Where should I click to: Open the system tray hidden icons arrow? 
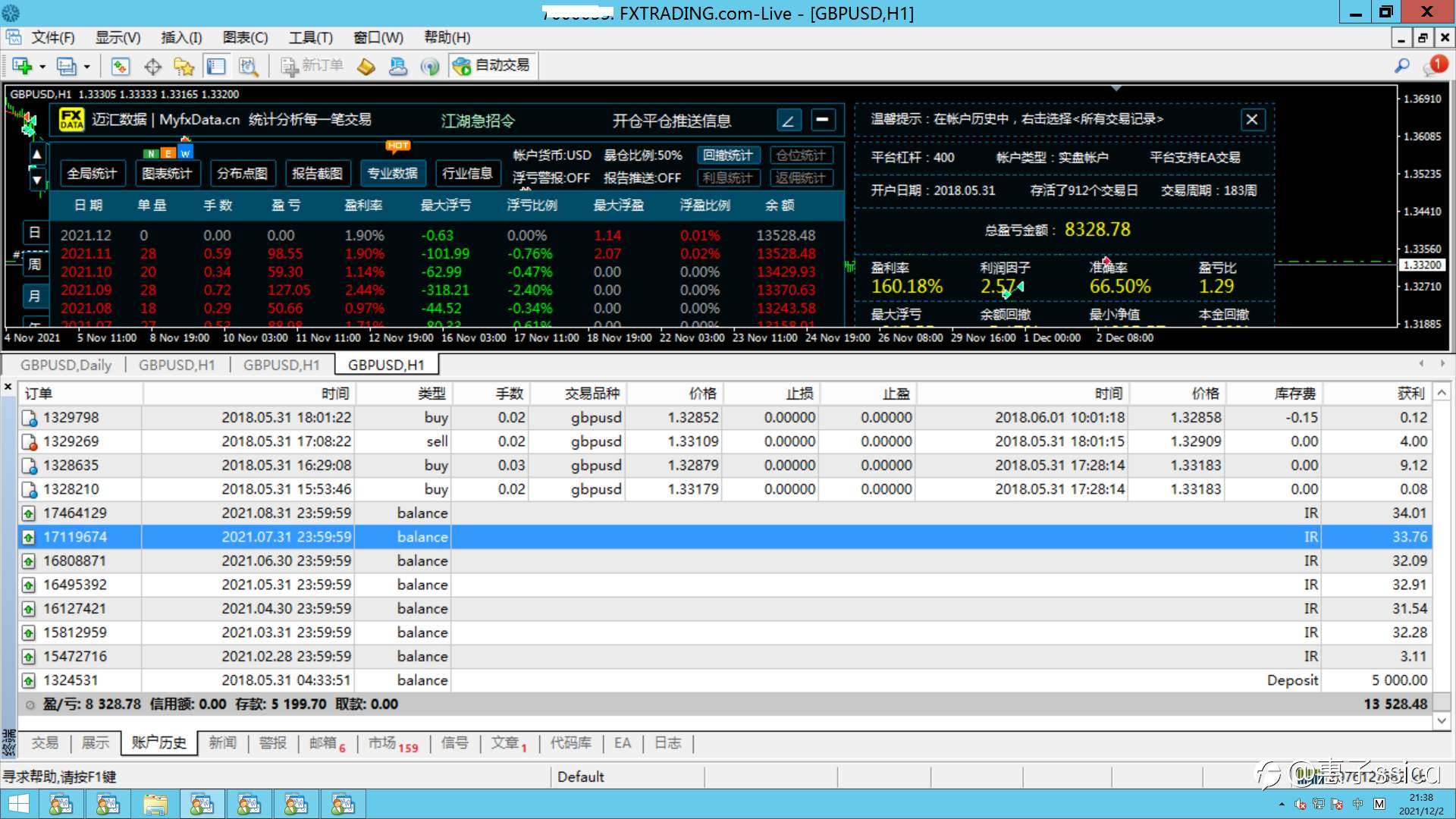coord(1282,804)
